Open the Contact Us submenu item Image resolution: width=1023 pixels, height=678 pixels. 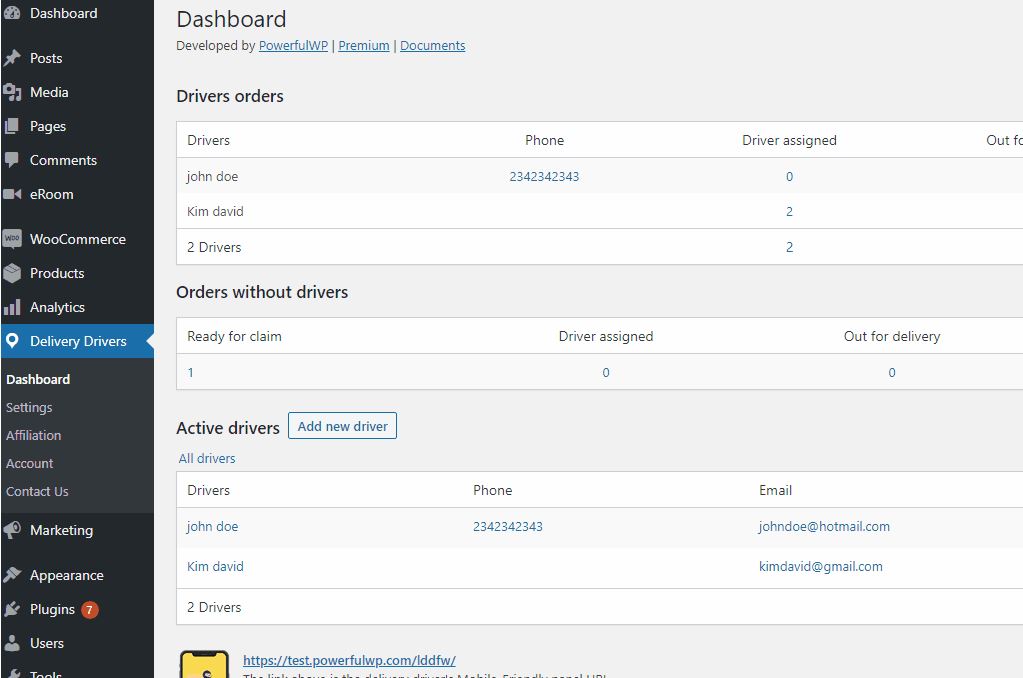tap(37, 491)
